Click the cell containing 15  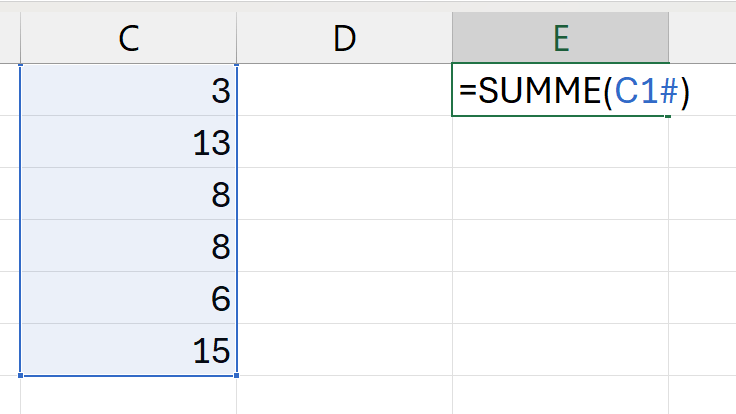[128, 350]
